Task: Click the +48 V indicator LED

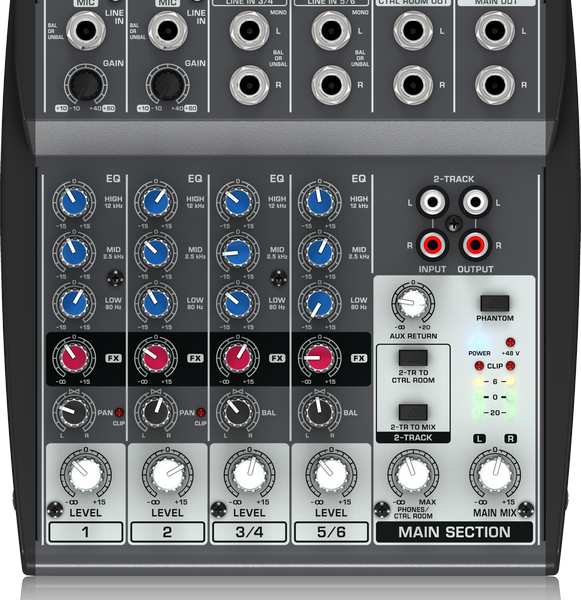Action: click(510, 342)
